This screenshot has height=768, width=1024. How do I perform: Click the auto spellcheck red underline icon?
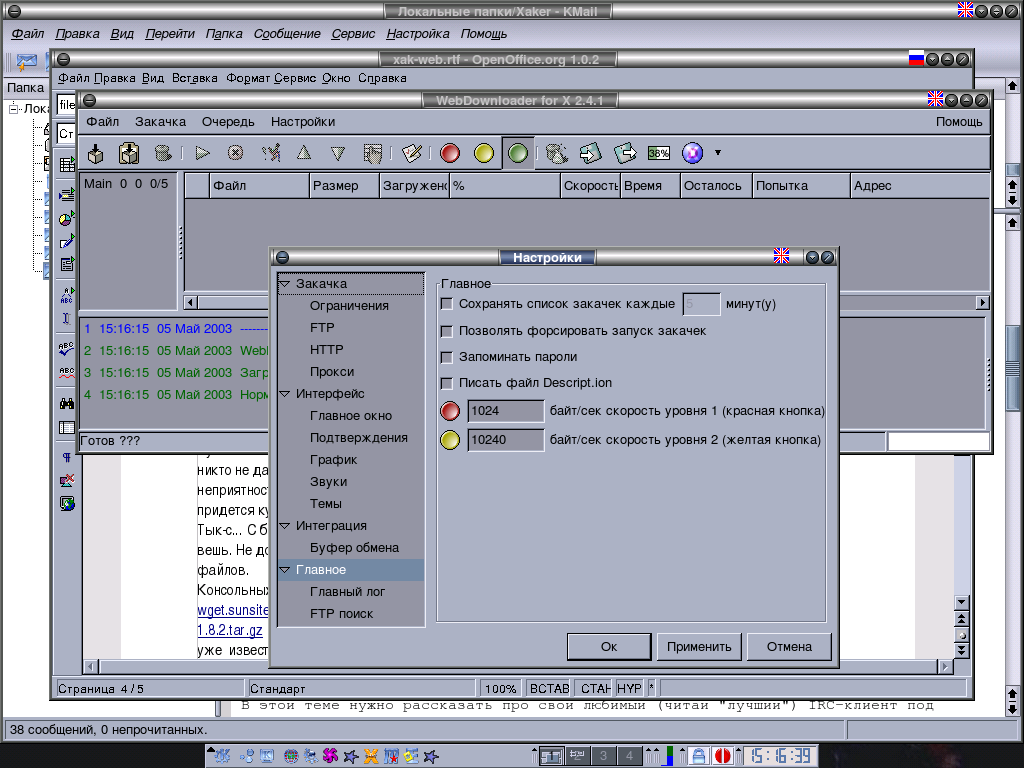point(67,373)
